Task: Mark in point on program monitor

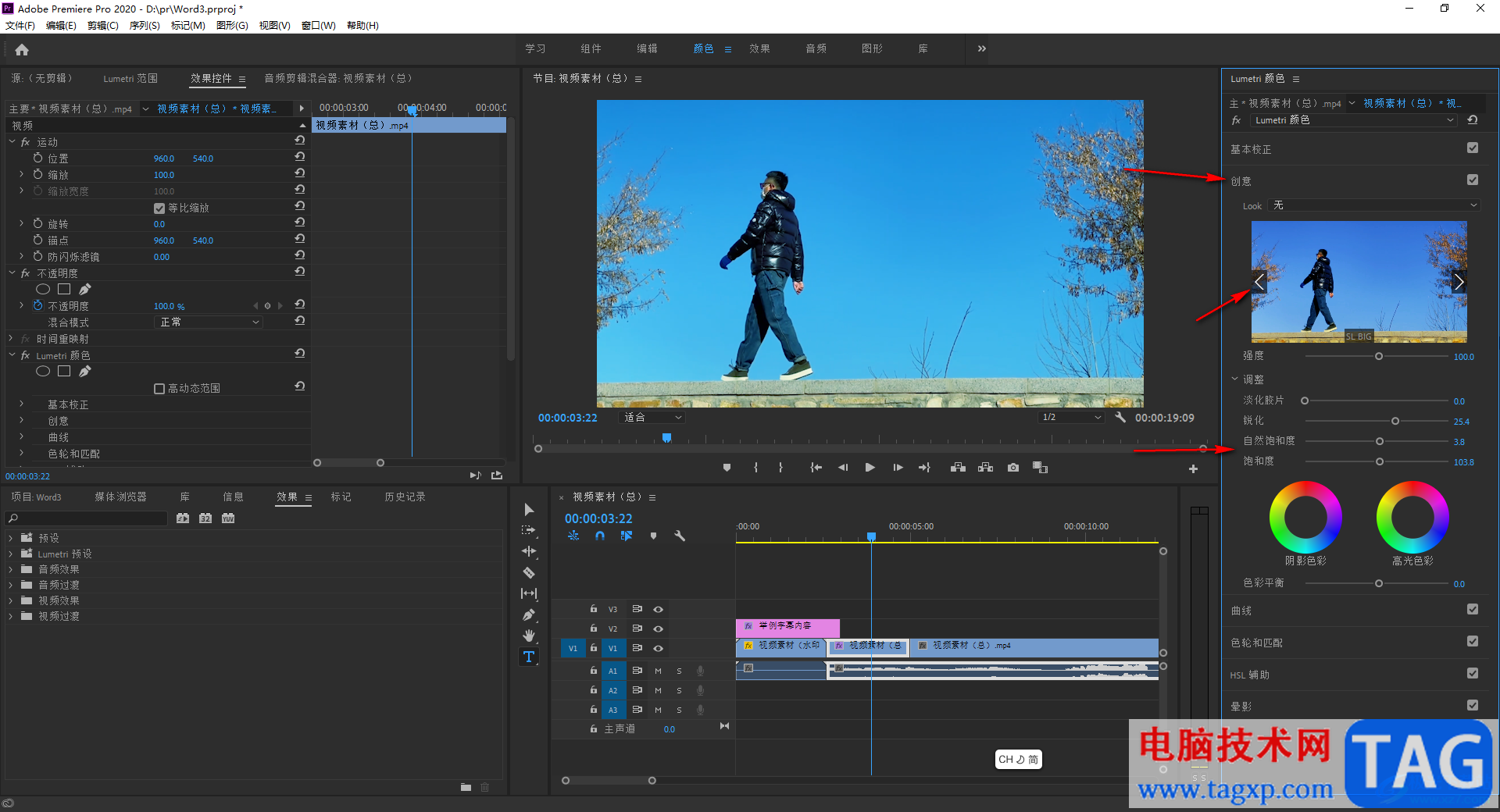Action: point(755,468)
